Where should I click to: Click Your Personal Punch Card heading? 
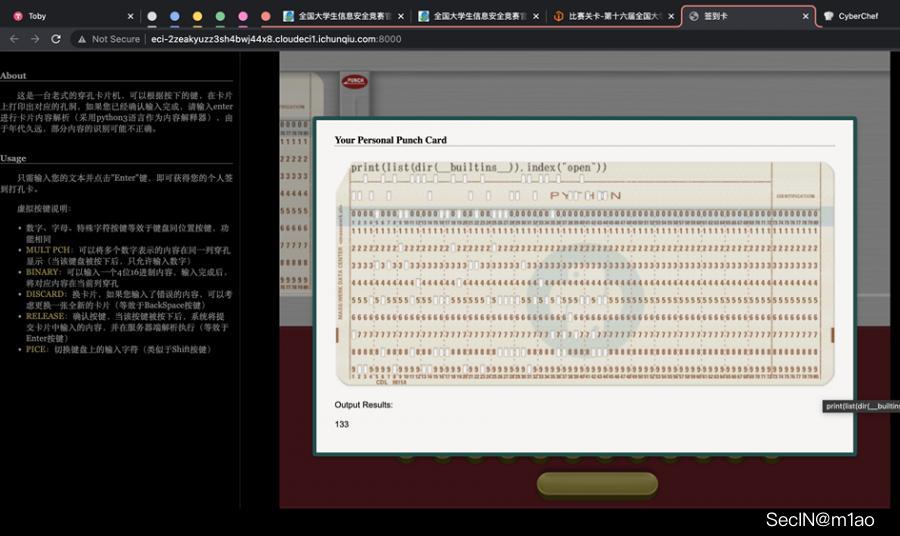(390, 140)
